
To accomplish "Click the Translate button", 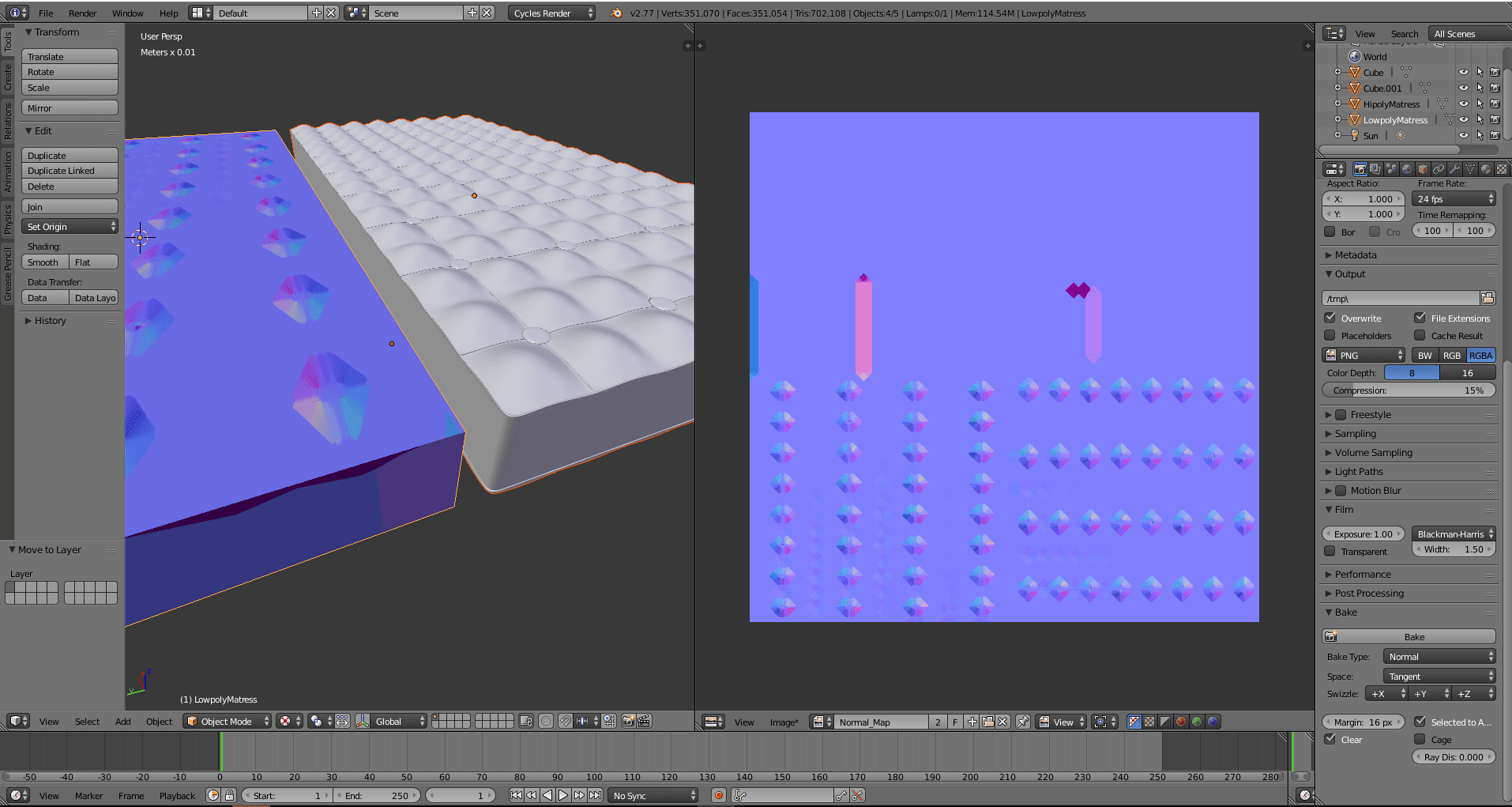I will [70, 56].
